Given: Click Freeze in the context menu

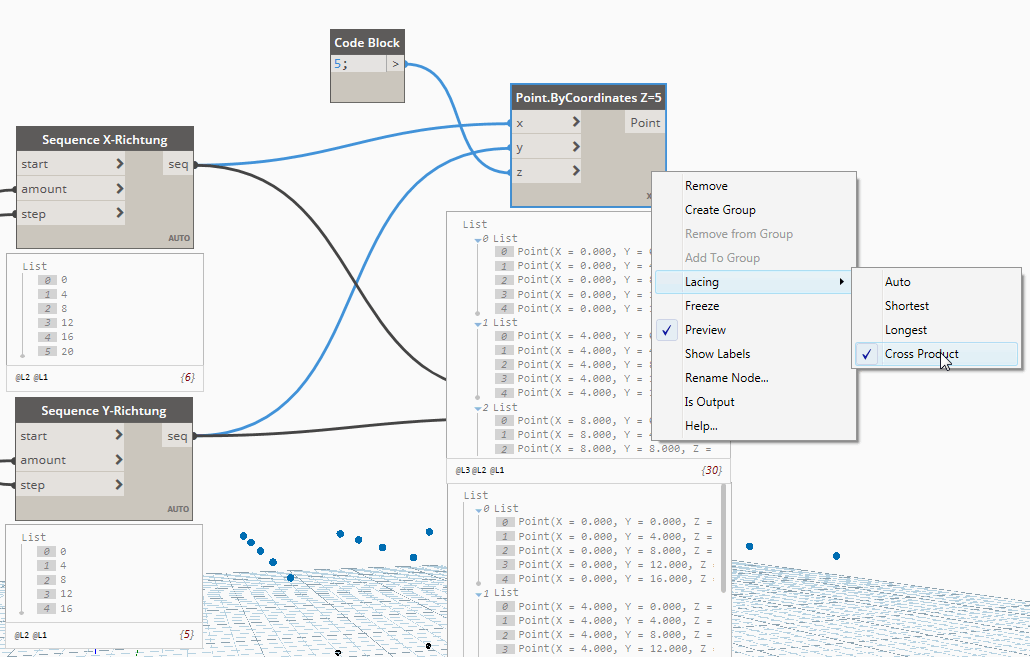Looking at the screenshot, I should (x=702, y=306).
